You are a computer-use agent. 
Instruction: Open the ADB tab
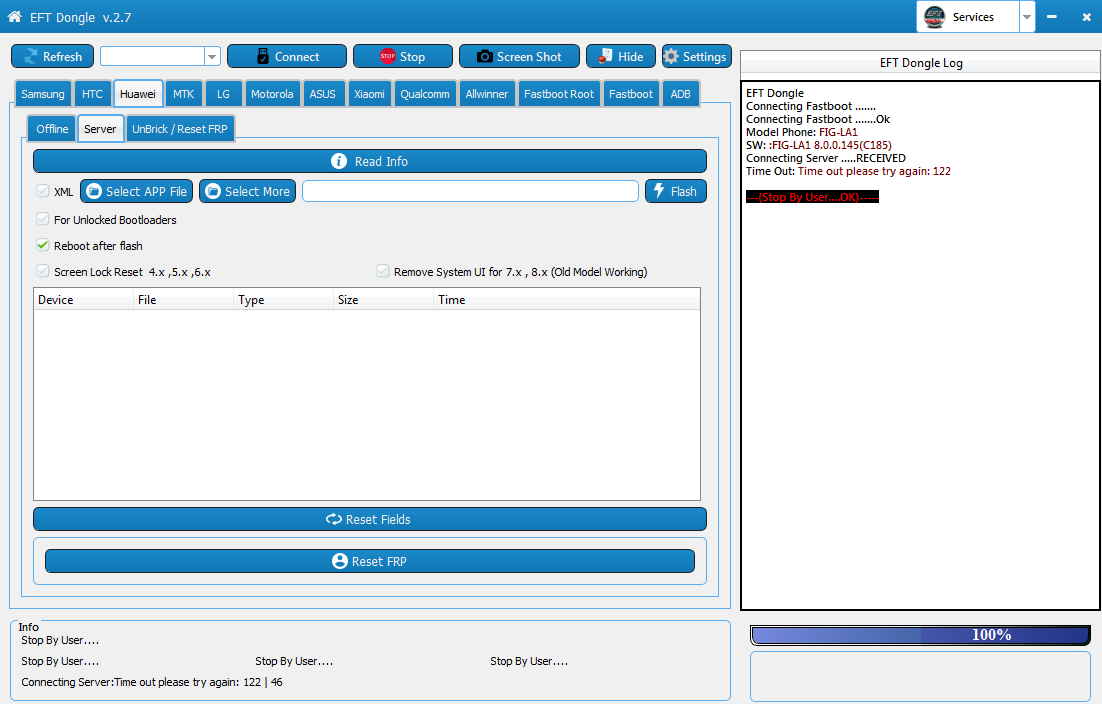(x=680, y=94)
